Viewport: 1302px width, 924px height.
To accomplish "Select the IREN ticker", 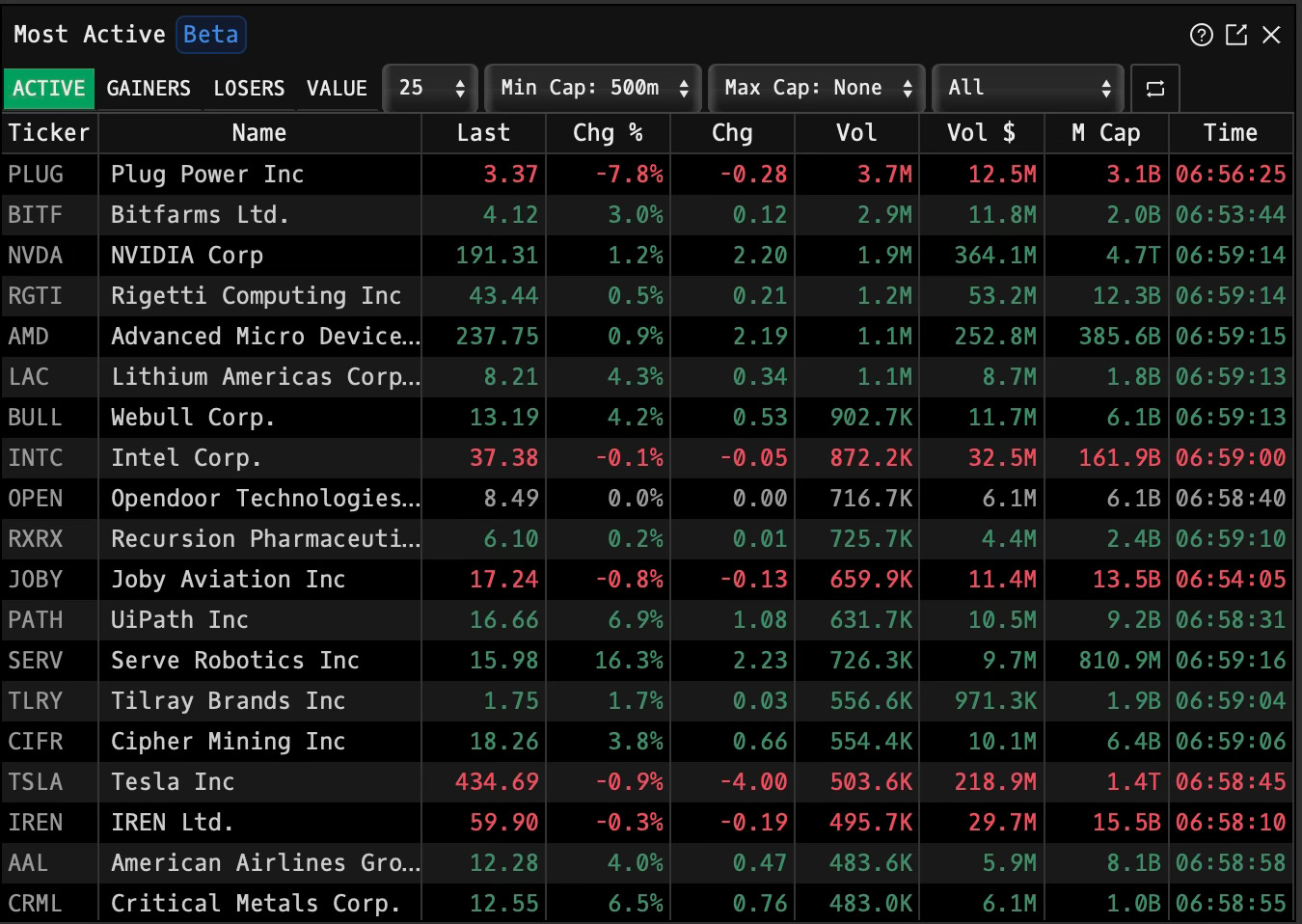I will 36,823.
